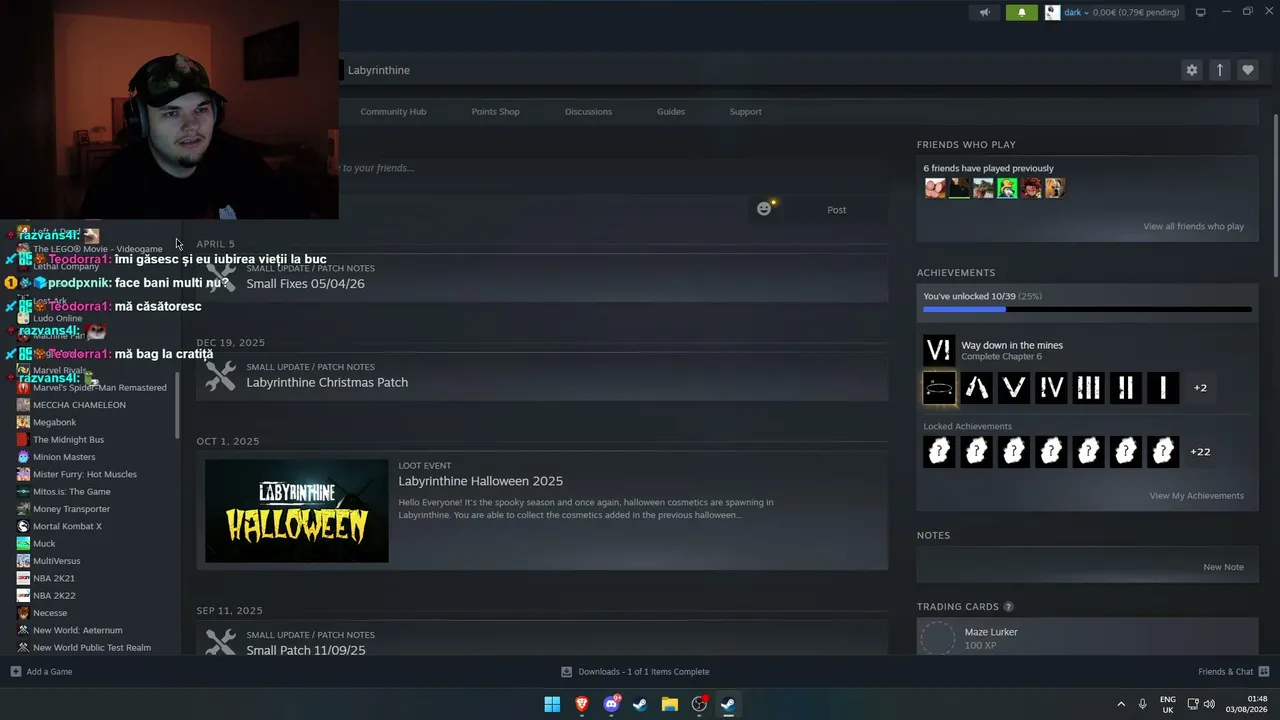This screenshot has width=1280, height=720.
Task: Show the +2 more unlocked achievements
Action: (x=1200, y=388)
